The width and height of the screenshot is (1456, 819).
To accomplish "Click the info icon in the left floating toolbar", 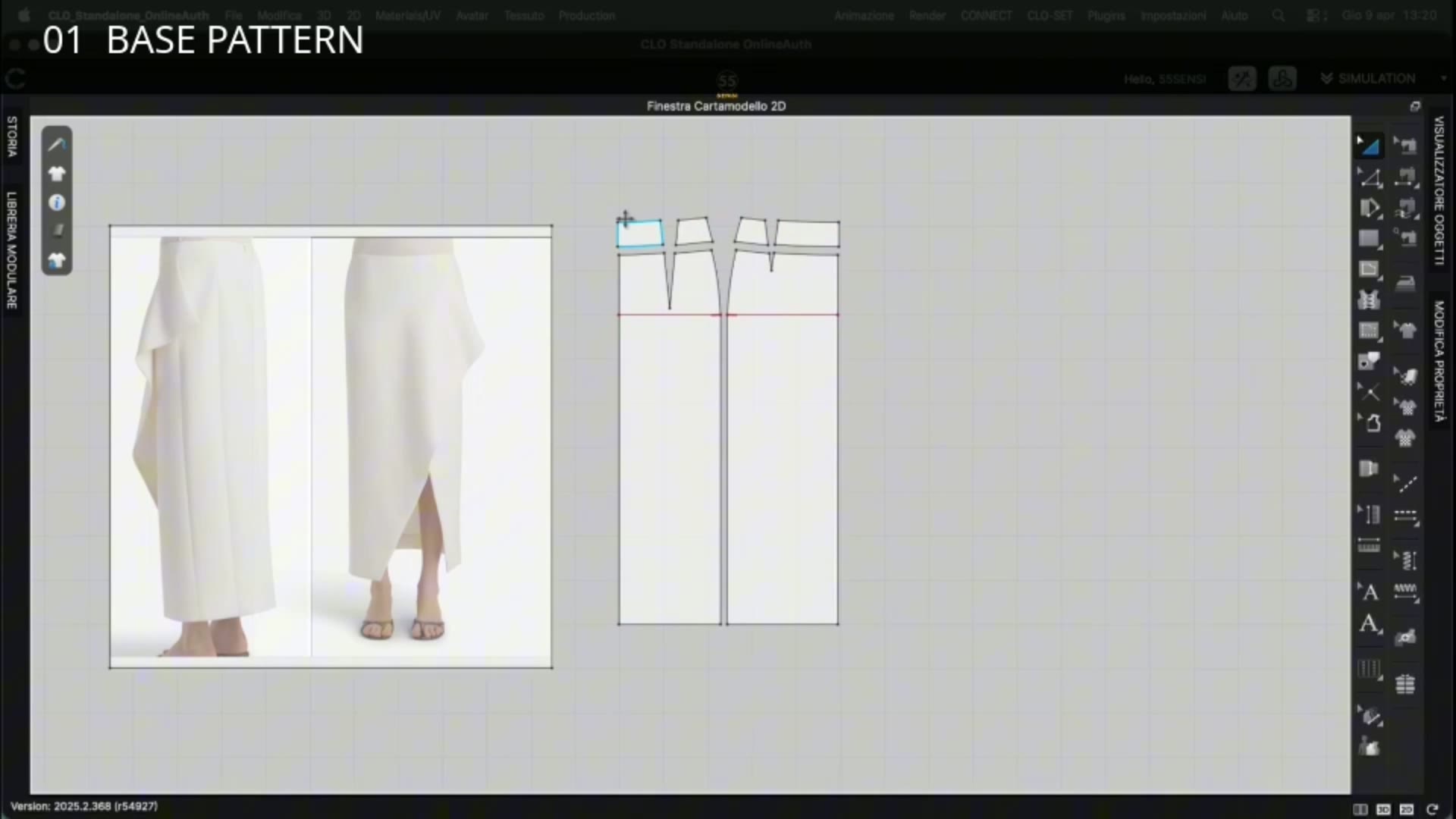I will (x=57, y=202).
